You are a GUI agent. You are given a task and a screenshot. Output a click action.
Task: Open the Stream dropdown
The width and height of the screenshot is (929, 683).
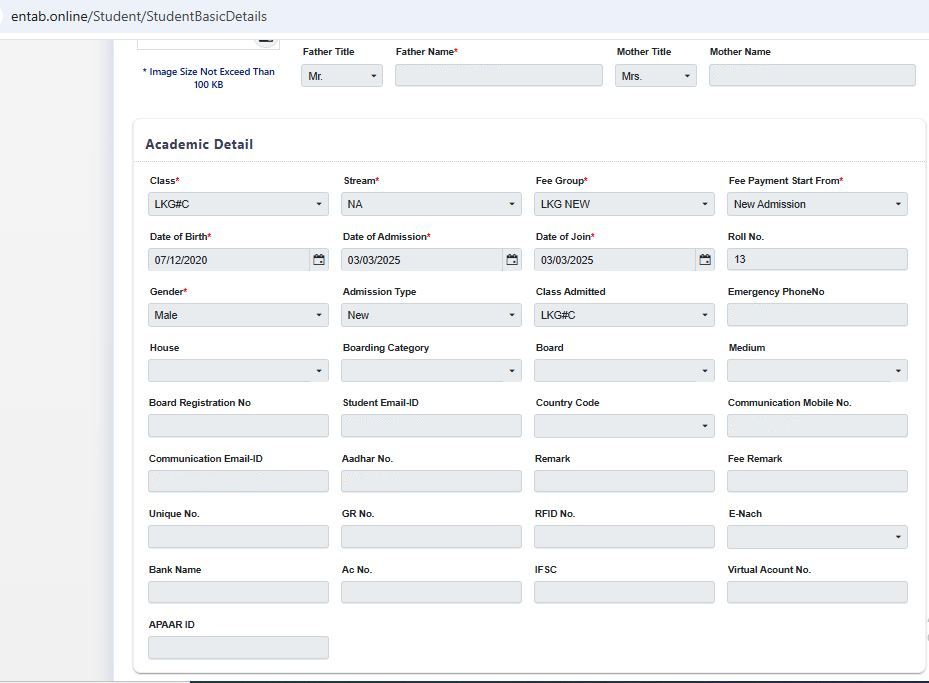point(431,204)
